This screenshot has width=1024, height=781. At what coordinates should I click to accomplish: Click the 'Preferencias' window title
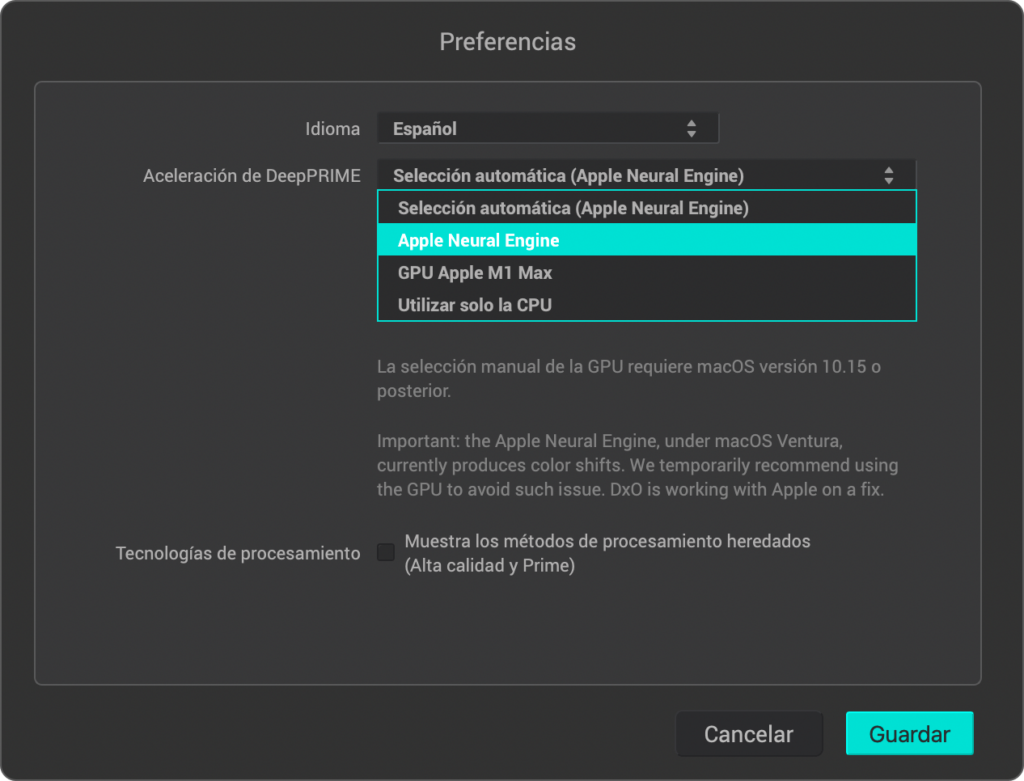[507, 42]
